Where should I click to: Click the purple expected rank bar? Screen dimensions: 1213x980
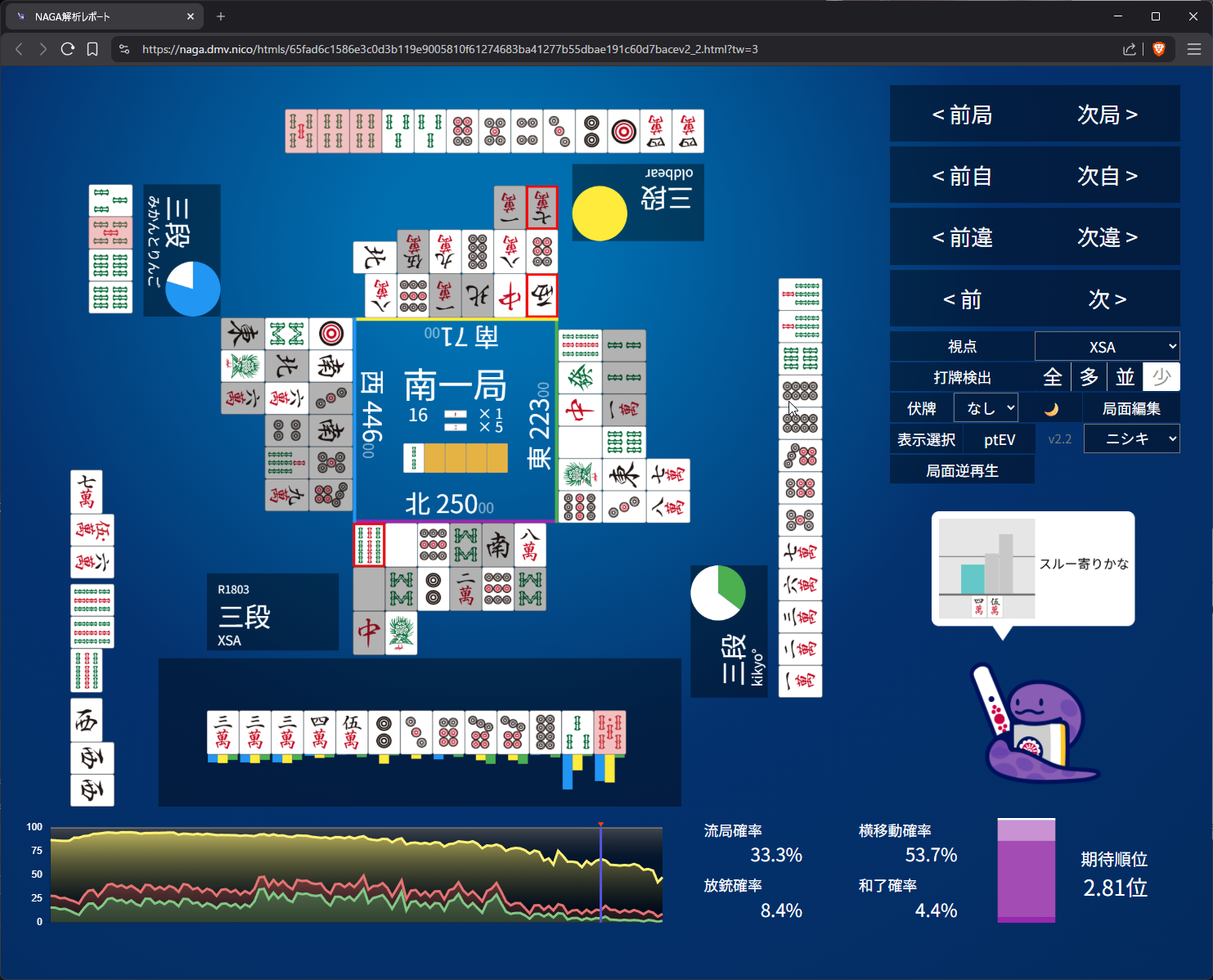[x=1026, y=870]
